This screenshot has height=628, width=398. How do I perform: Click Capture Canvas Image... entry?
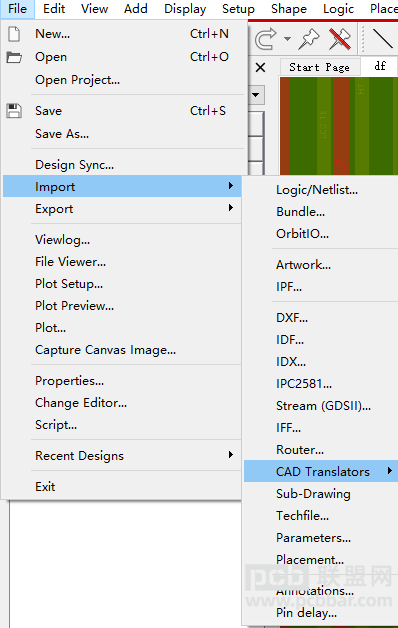click(x=105, y=350)
